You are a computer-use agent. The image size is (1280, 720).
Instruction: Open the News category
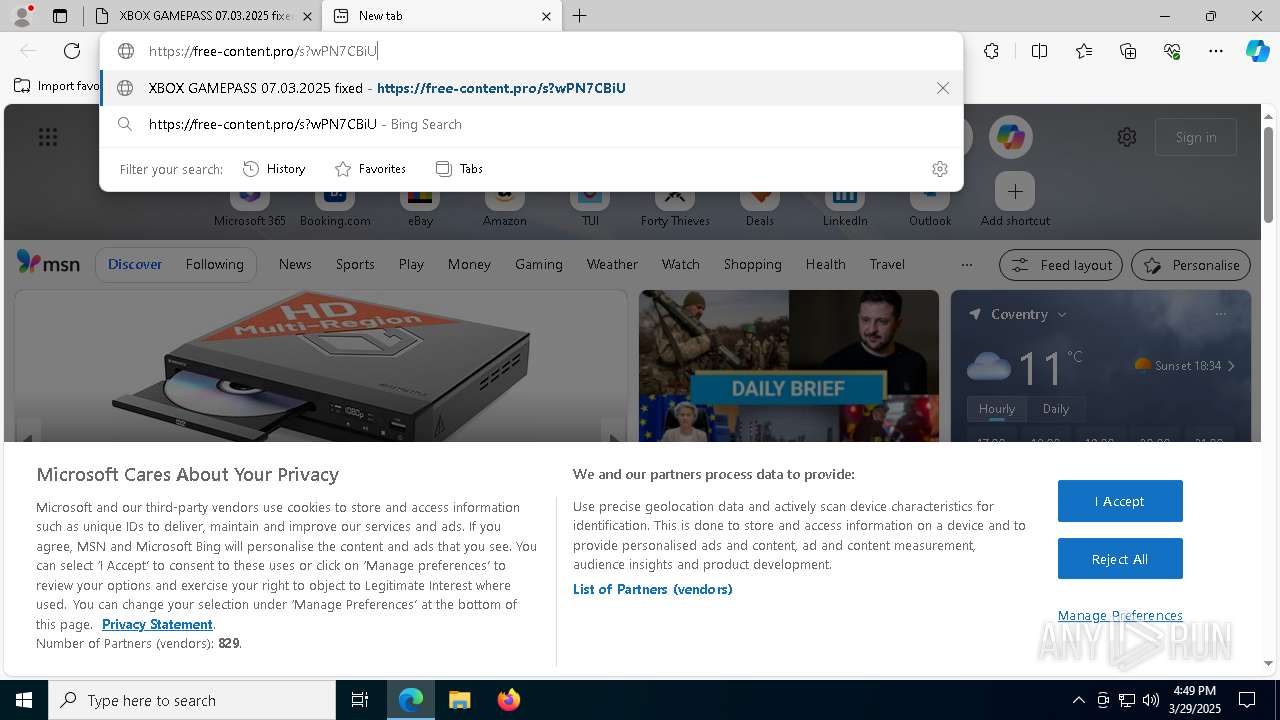(295, 264)
